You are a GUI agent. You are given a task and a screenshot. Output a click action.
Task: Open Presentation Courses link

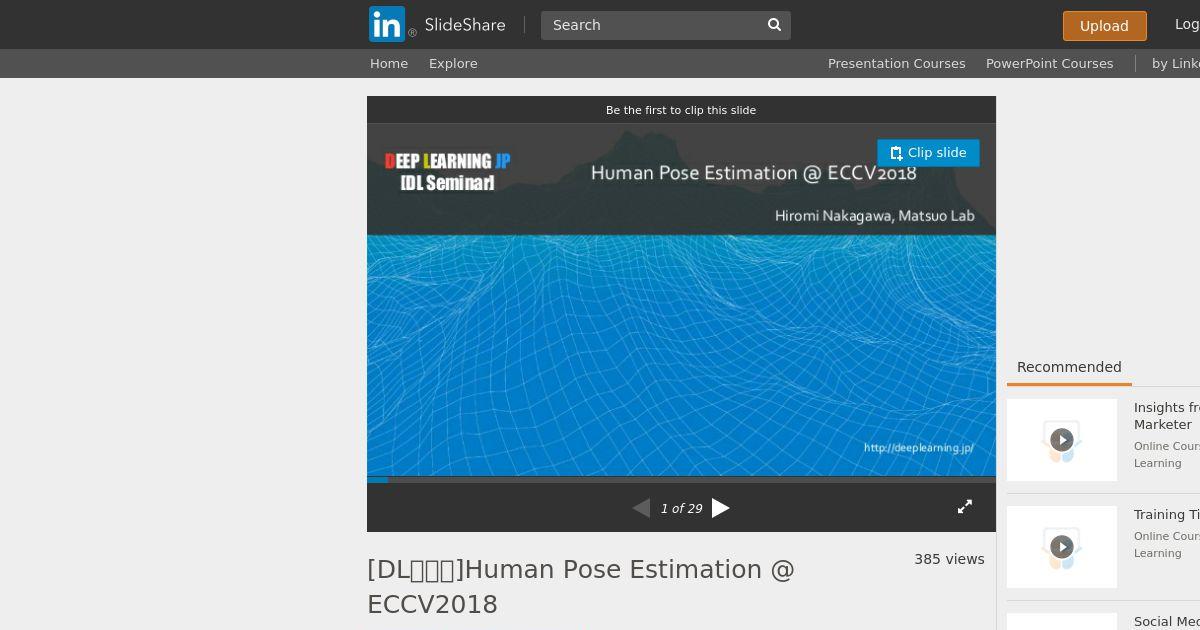coord(896,63)
